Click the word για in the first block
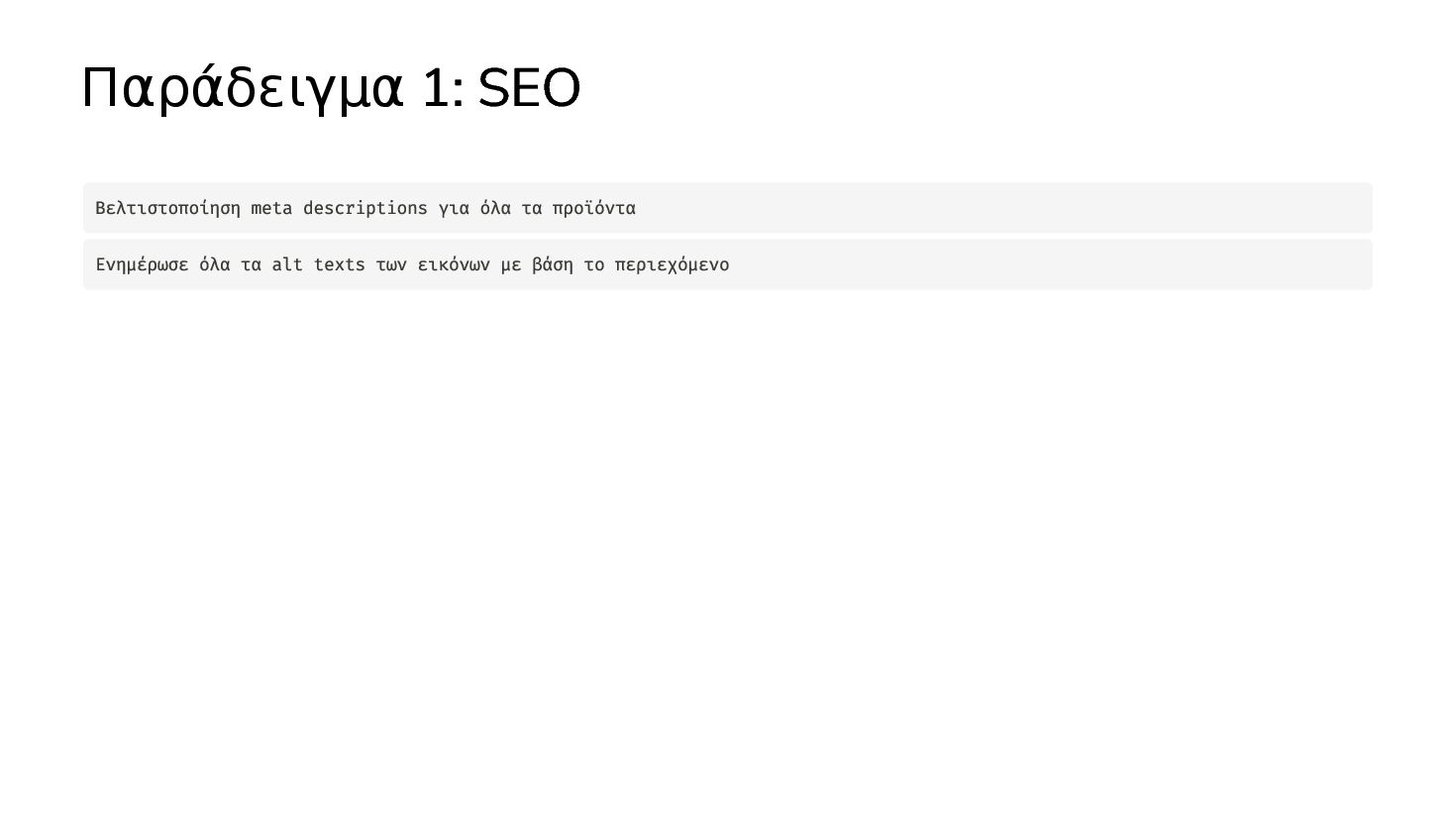This screenshot has height=820, width=1456. [454, 208]
